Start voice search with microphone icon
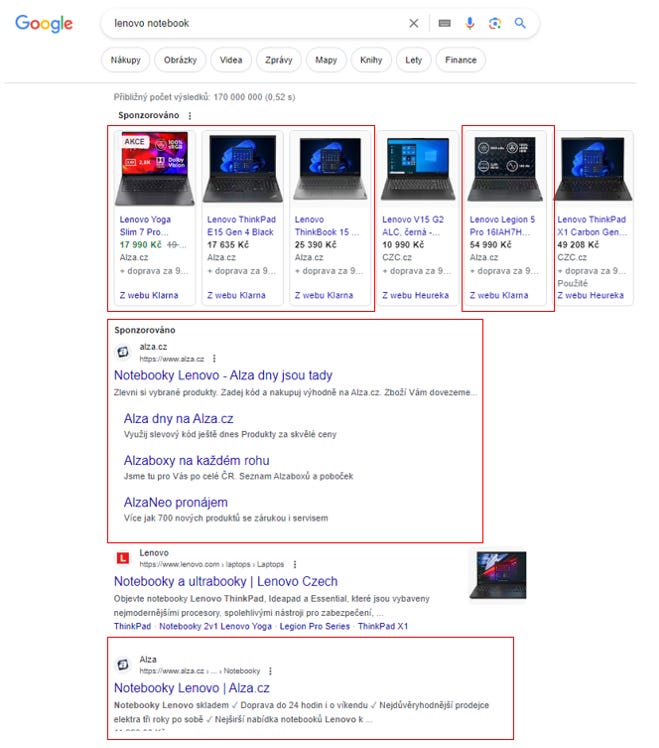This screenshot has height=748, width=659. click(x=470, y=23)
